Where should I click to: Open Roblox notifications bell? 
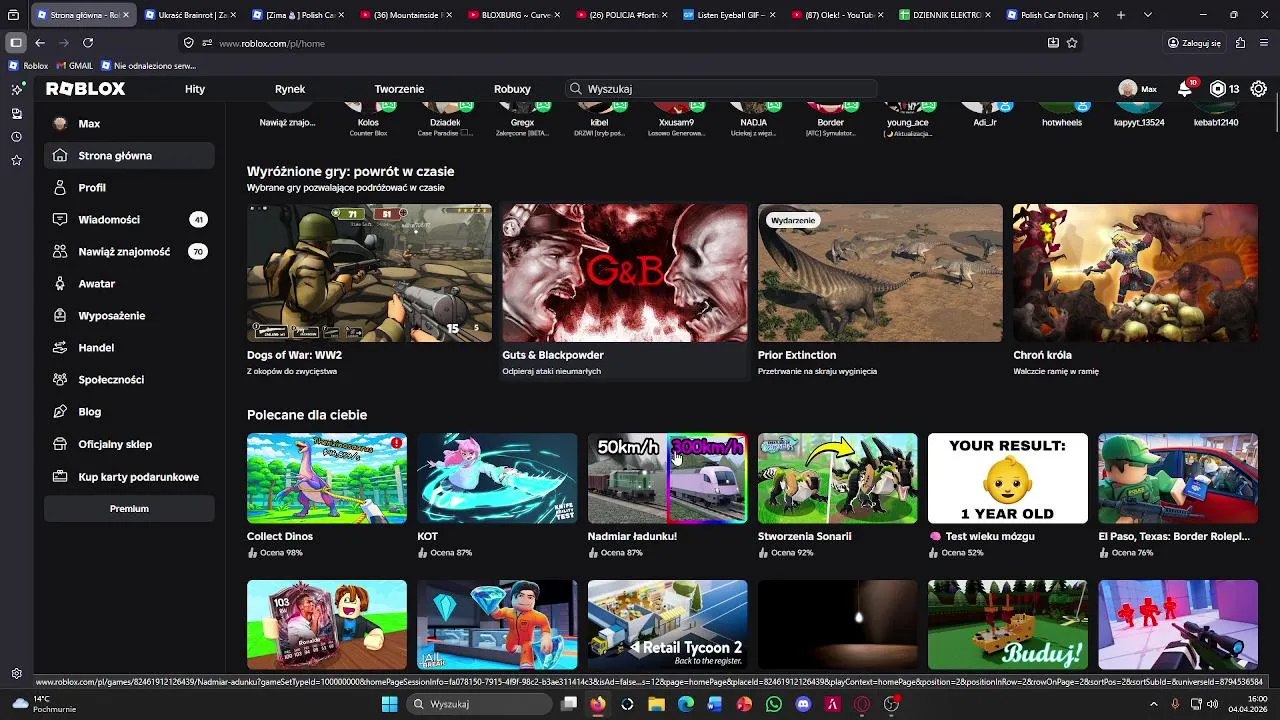[x=1185, y=89]
